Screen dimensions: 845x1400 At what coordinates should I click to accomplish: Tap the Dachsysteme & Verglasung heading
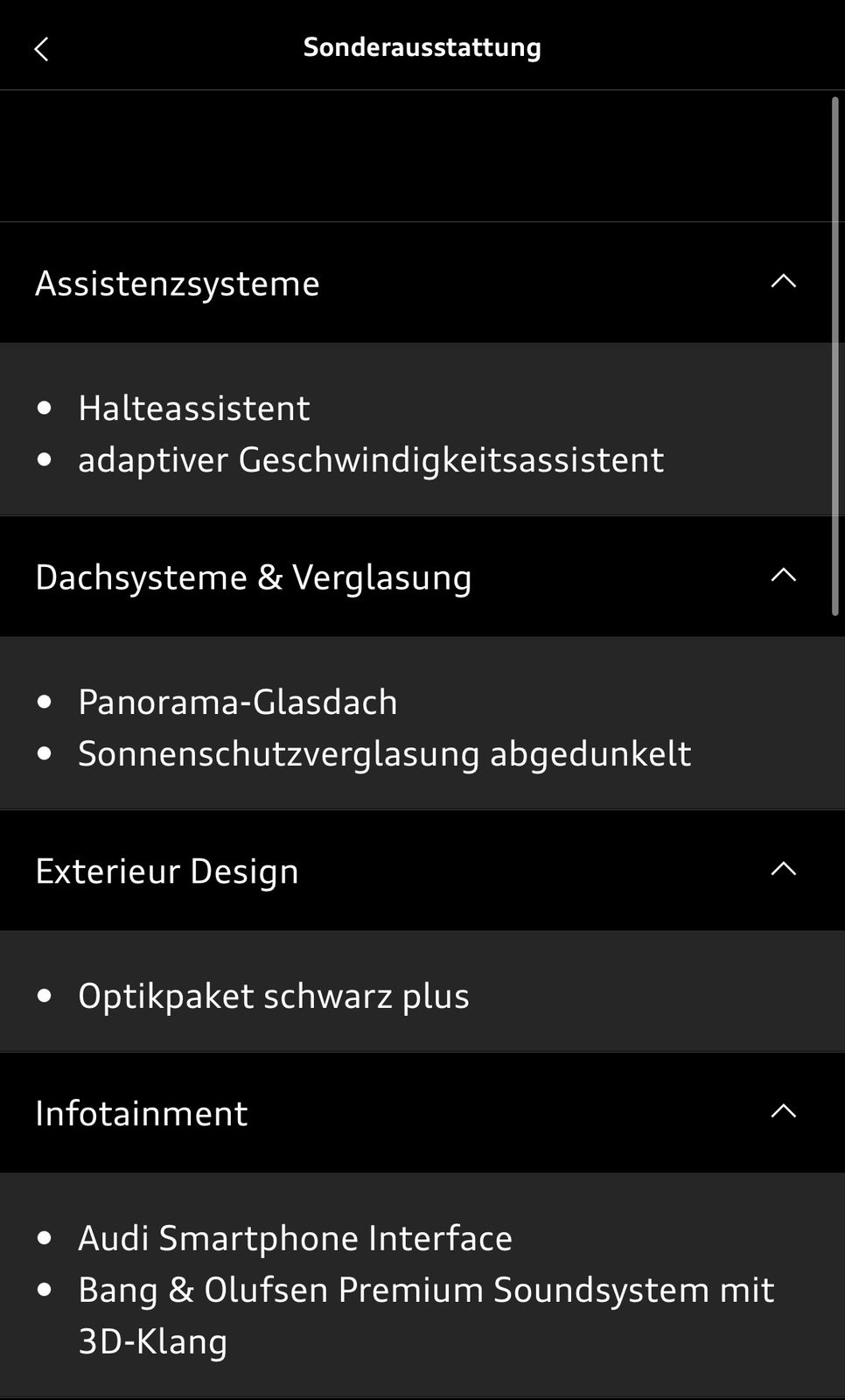[x=254, y=577]
